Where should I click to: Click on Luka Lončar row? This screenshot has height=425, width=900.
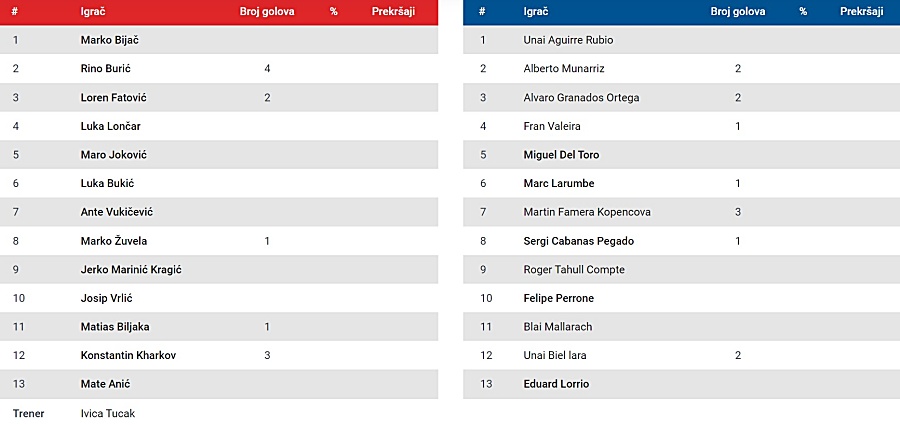(219, 126)
